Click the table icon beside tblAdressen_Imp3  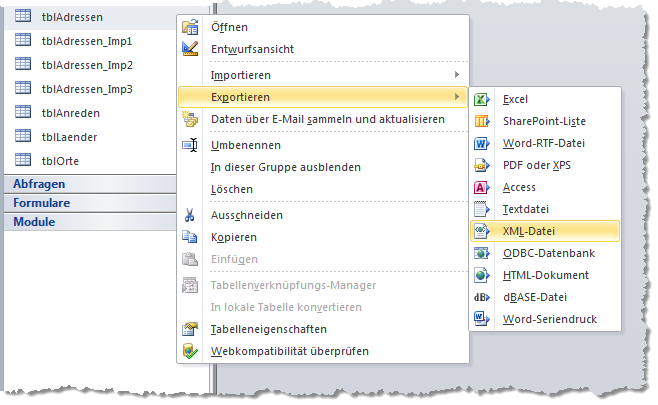coord(23,88)
